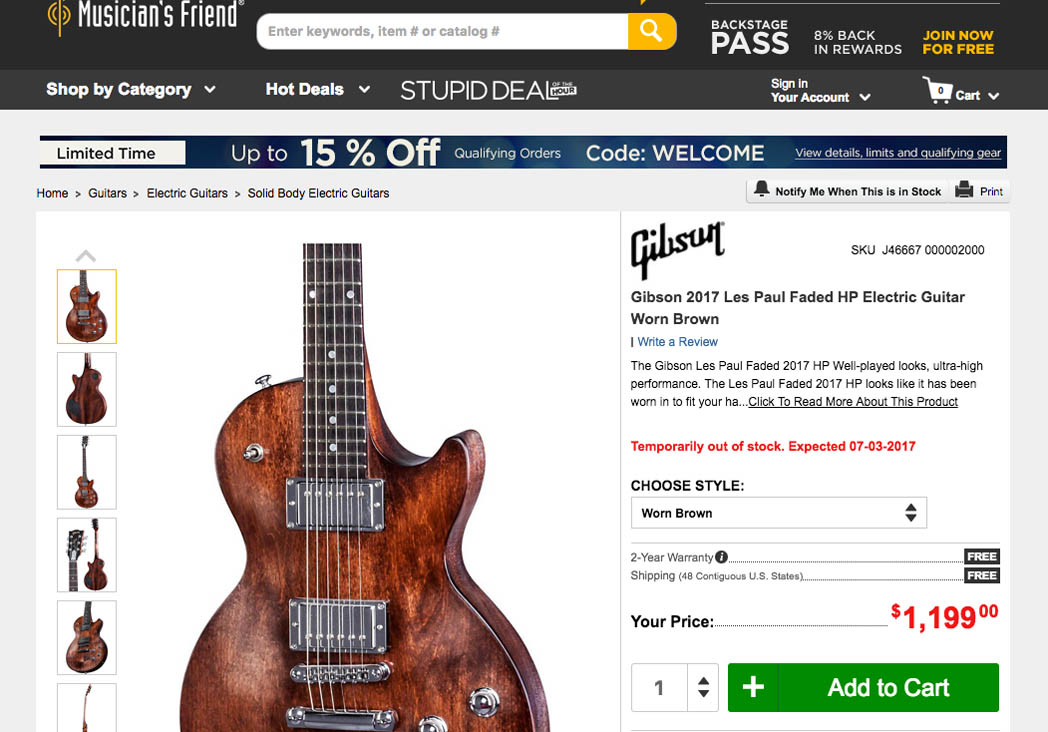Increase quantity with the stepper arrow
The width and height of the screenshot is (1048, 732).
703,681
